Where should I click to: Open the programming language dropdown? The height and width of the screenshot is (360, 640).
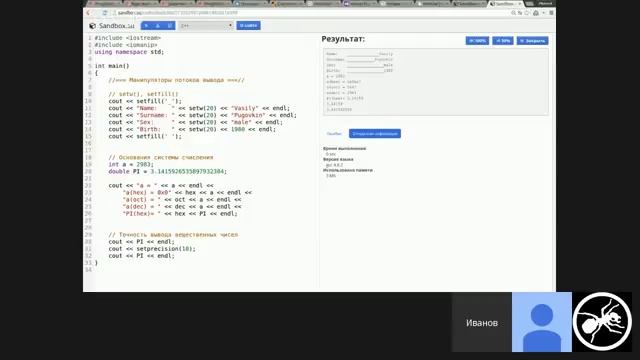(x=206, y=26)
